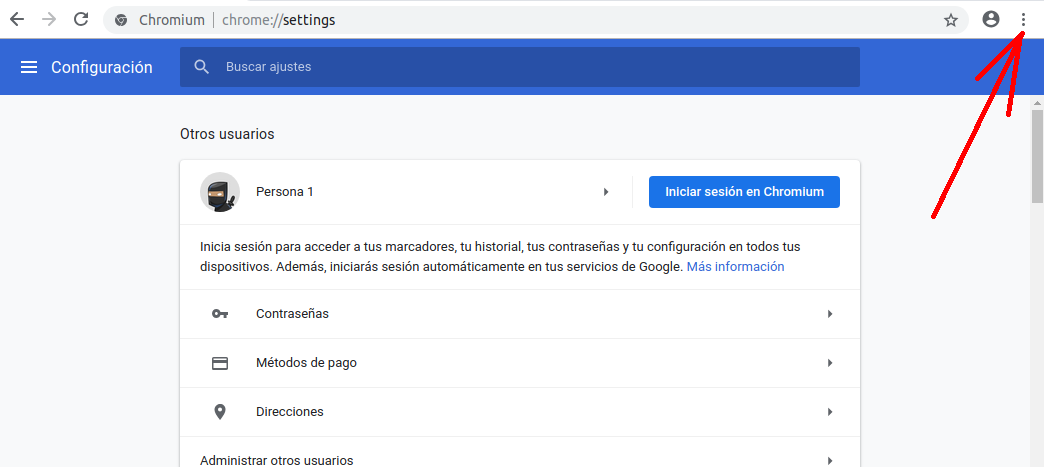
Task: Open the profile account icon
Action: tap(991, 20)
